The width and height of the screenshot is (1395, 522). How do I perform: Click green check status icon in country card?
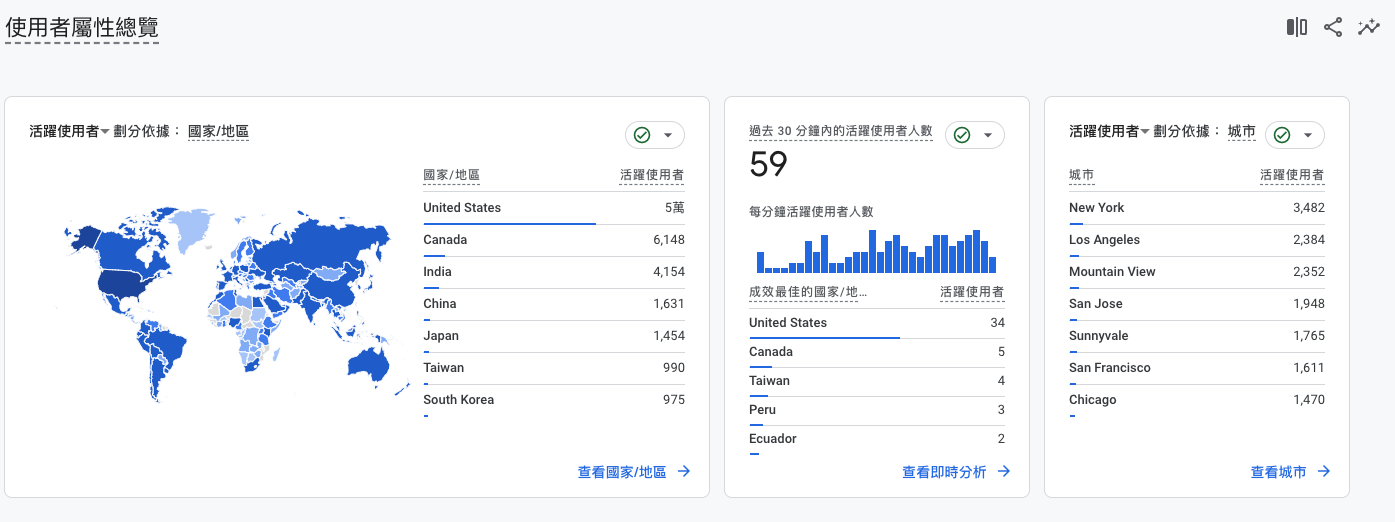[x=642, y=135]
